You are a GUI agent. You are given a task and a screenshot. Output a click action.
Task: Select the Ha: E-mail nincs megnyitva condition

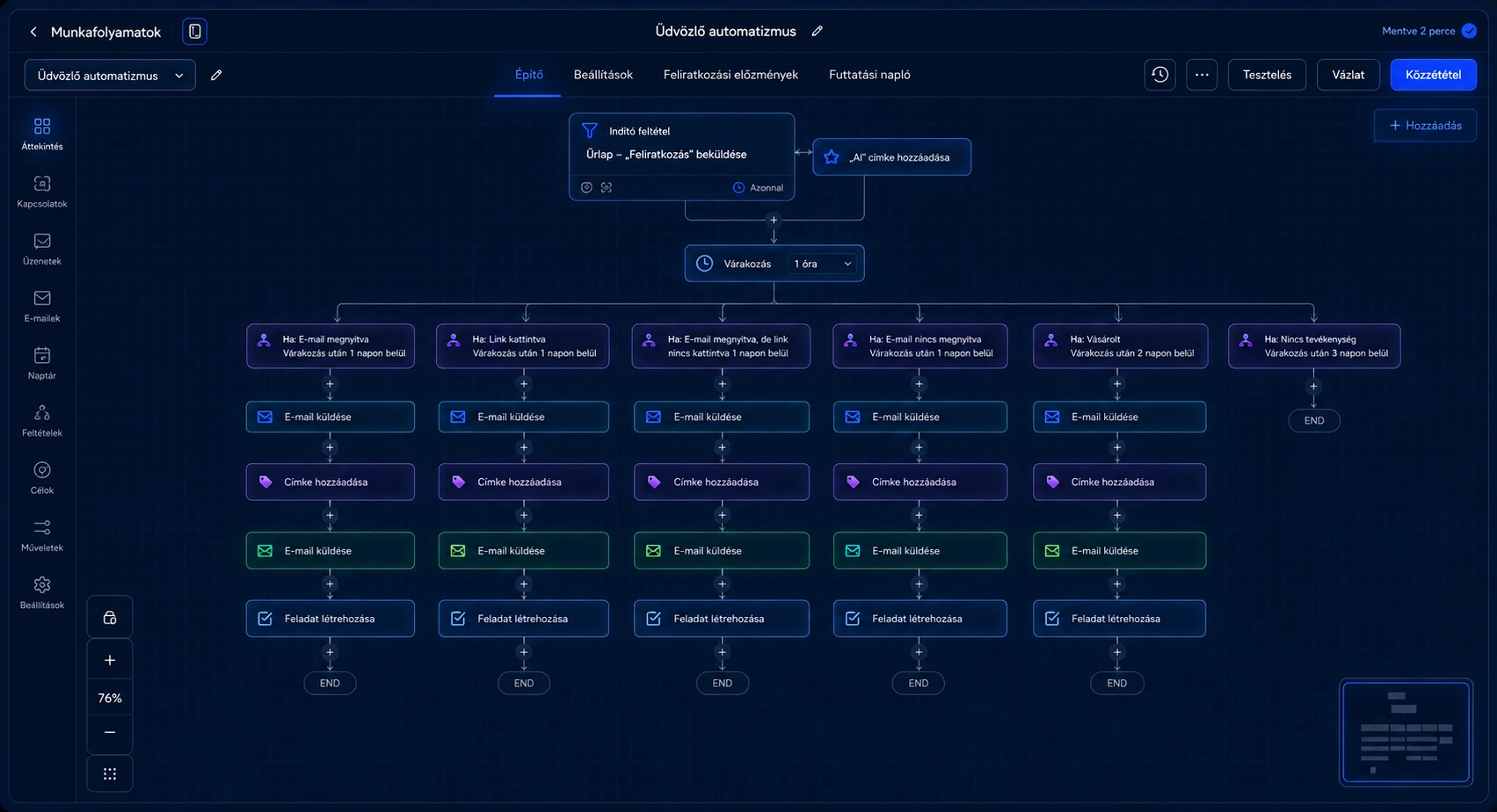coord(919,346)
